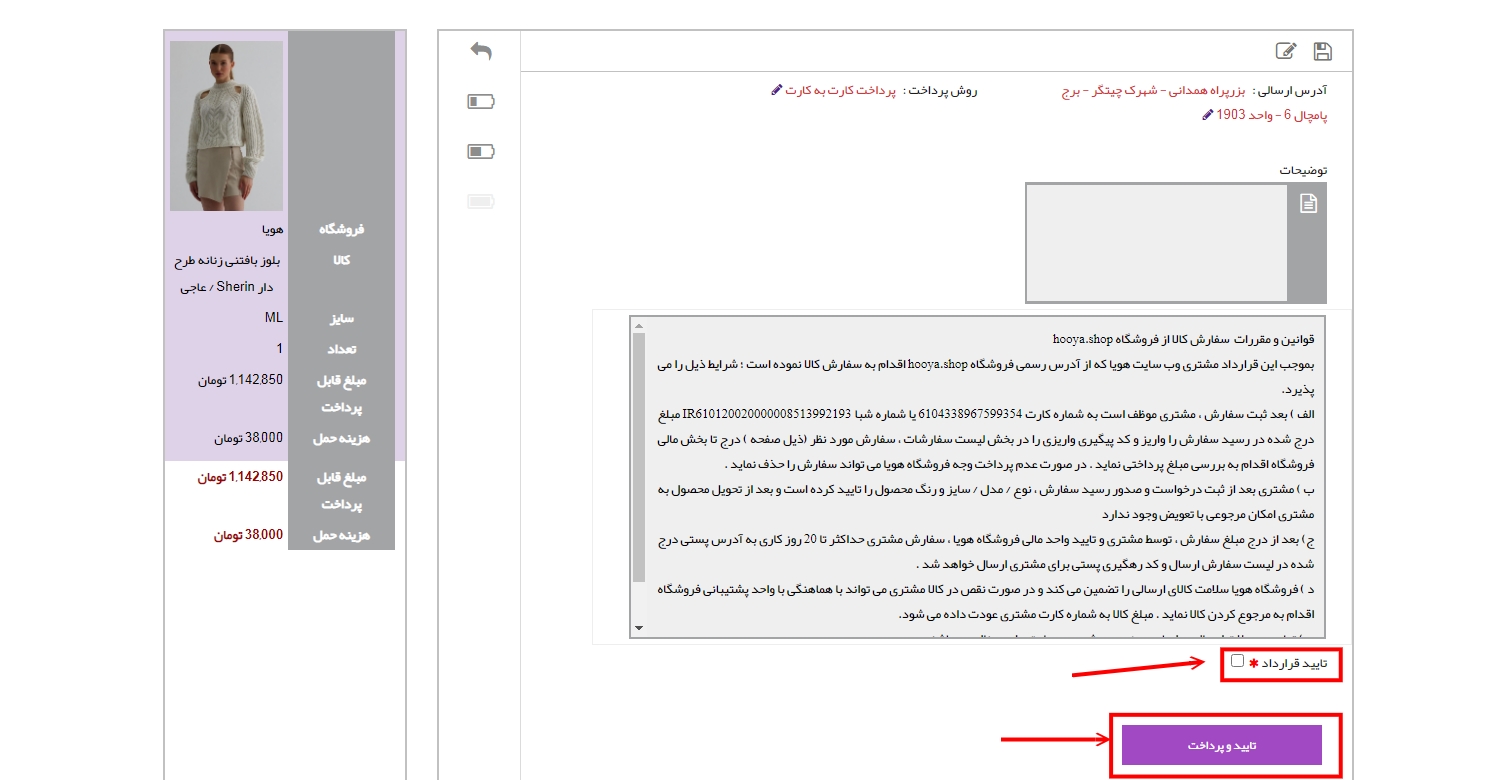Click pencil icon next to shipping address

tap(1208, 115)
